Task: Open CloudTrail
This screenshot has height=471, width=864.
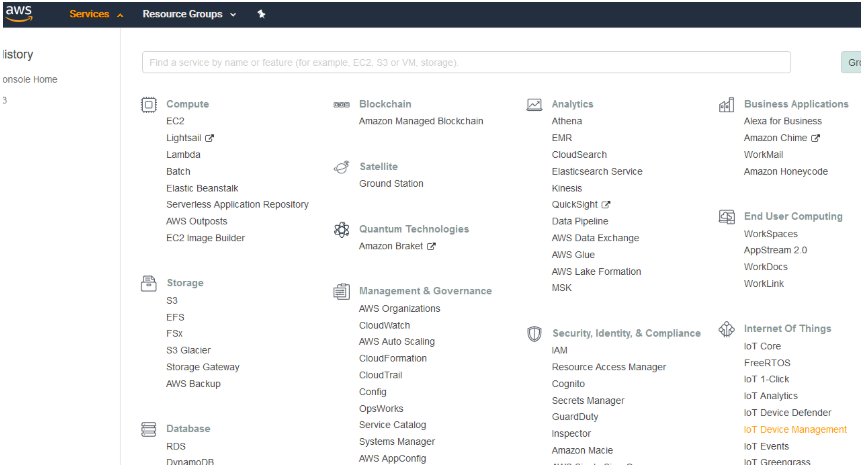Action: pyautogui.click(x=381, y=375)
